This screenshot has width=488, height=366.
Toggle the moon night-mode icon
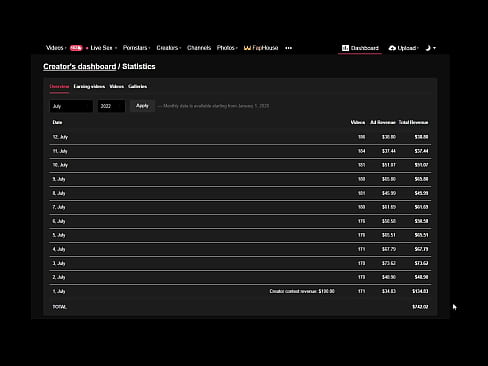(428, 48)
